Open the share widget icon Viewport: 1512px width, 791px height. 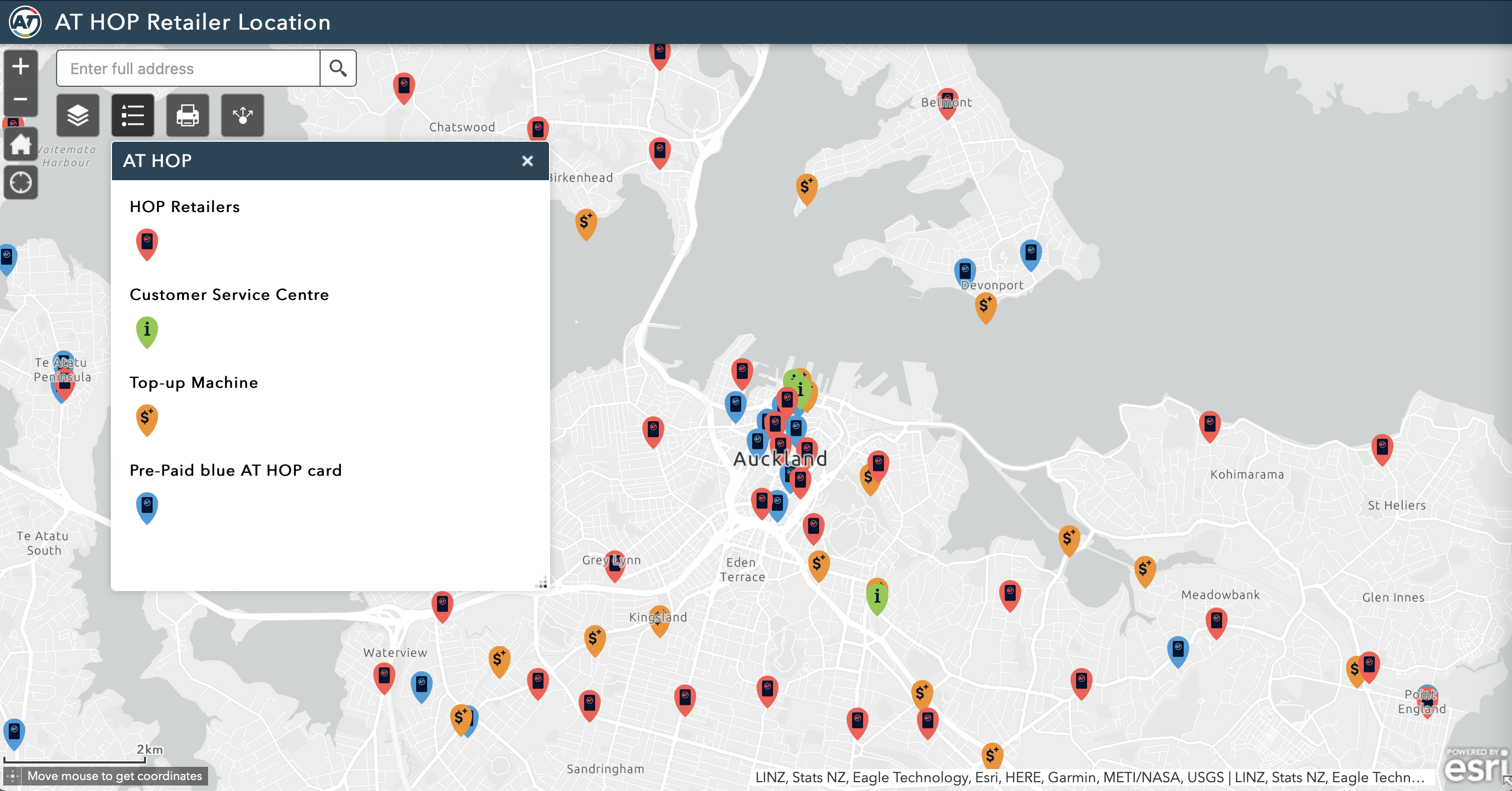pos(243,116)
